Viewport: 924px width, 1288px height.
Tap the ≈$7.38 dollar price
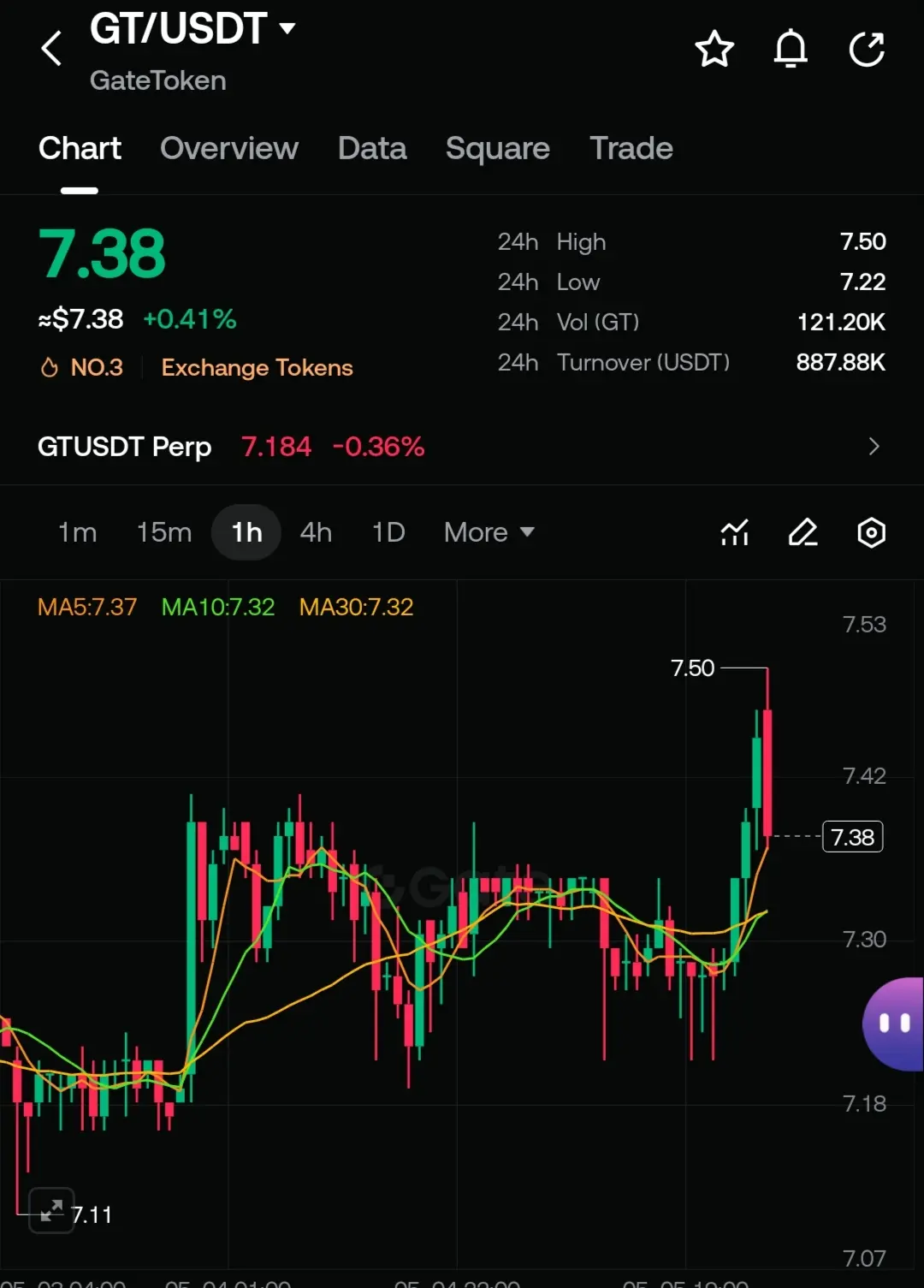point(80,319)
